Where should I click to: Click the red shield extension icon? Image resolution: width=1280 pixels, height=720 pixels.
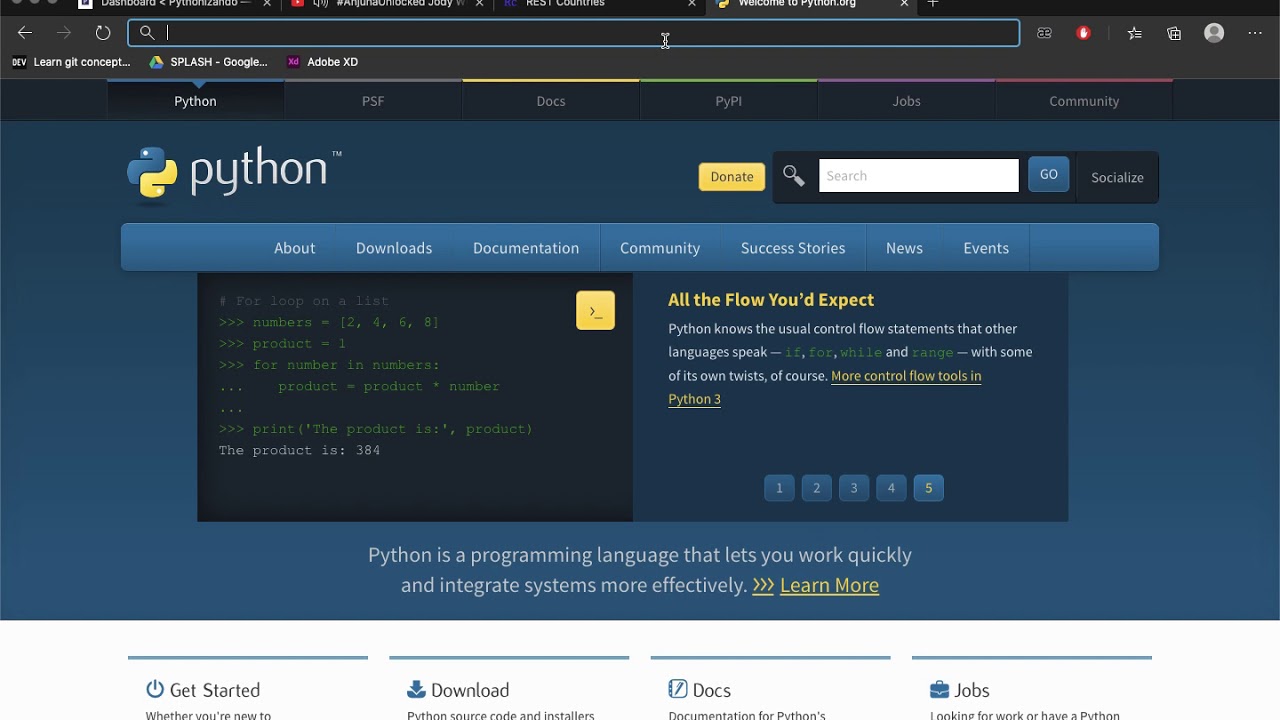coord(1083,33)
